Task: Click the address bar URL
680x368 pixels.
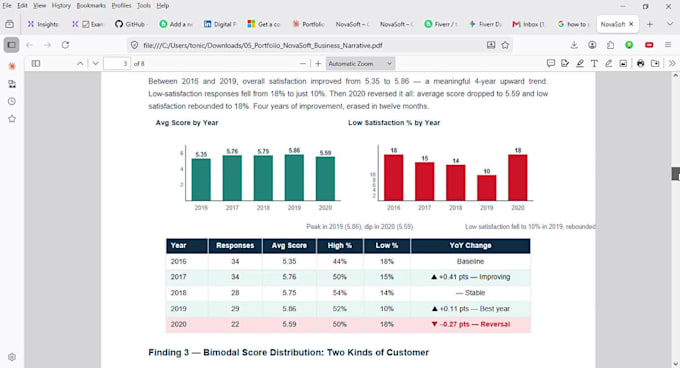Action: (x=263, y=46)
